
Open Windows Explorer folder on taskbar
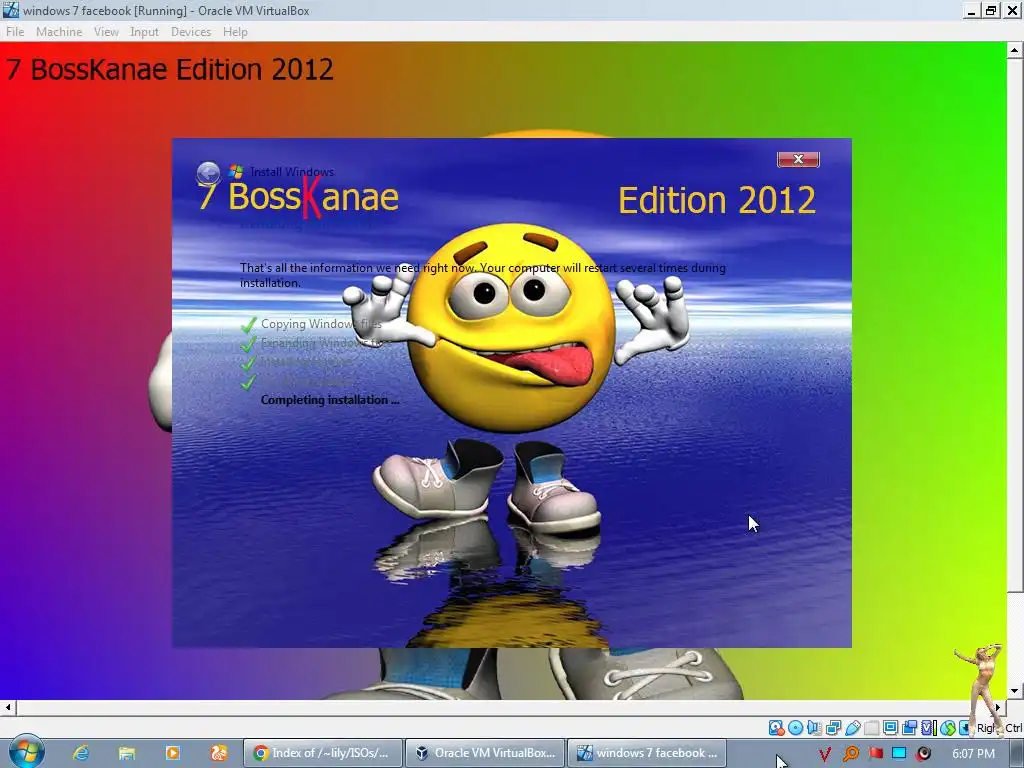(x=126, y=753)
